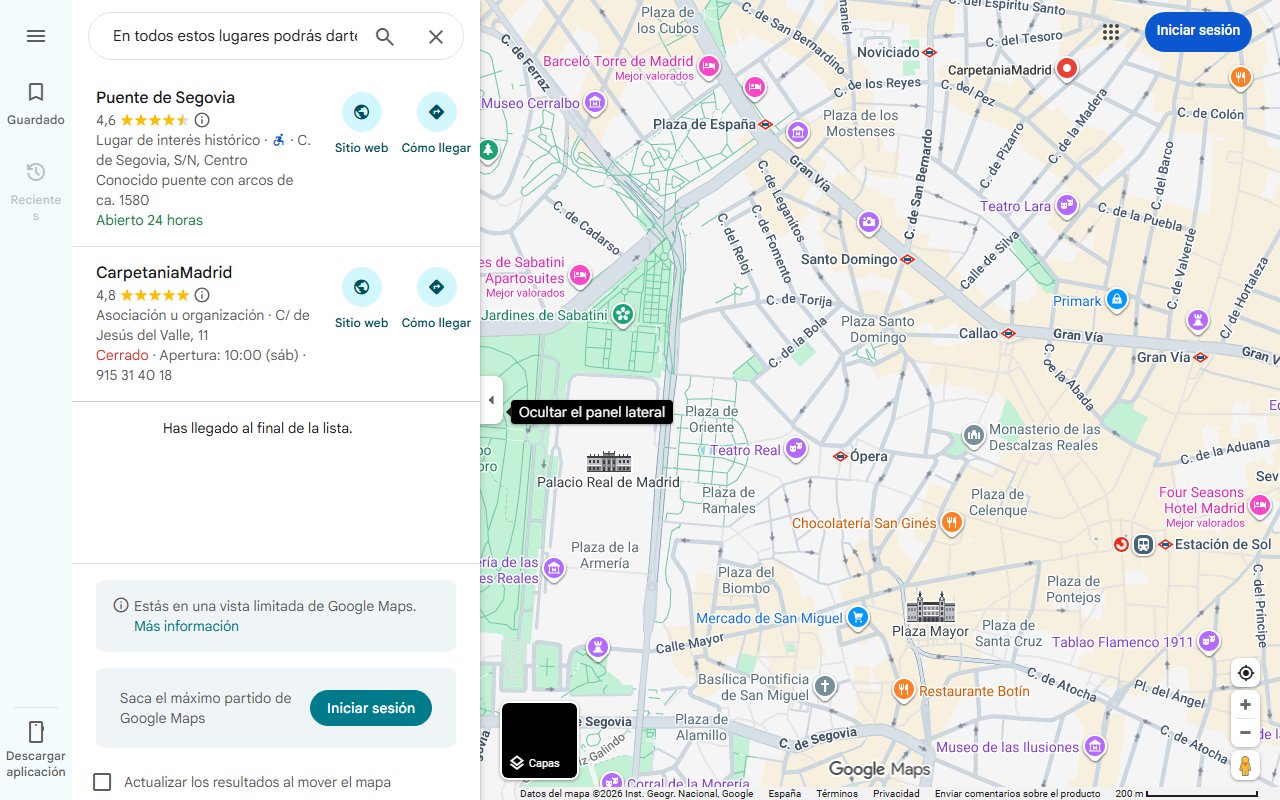This screenshot has height=800, width=1280.
Task: Enable updating results when moving the map
Action: [x=102, y=782]
